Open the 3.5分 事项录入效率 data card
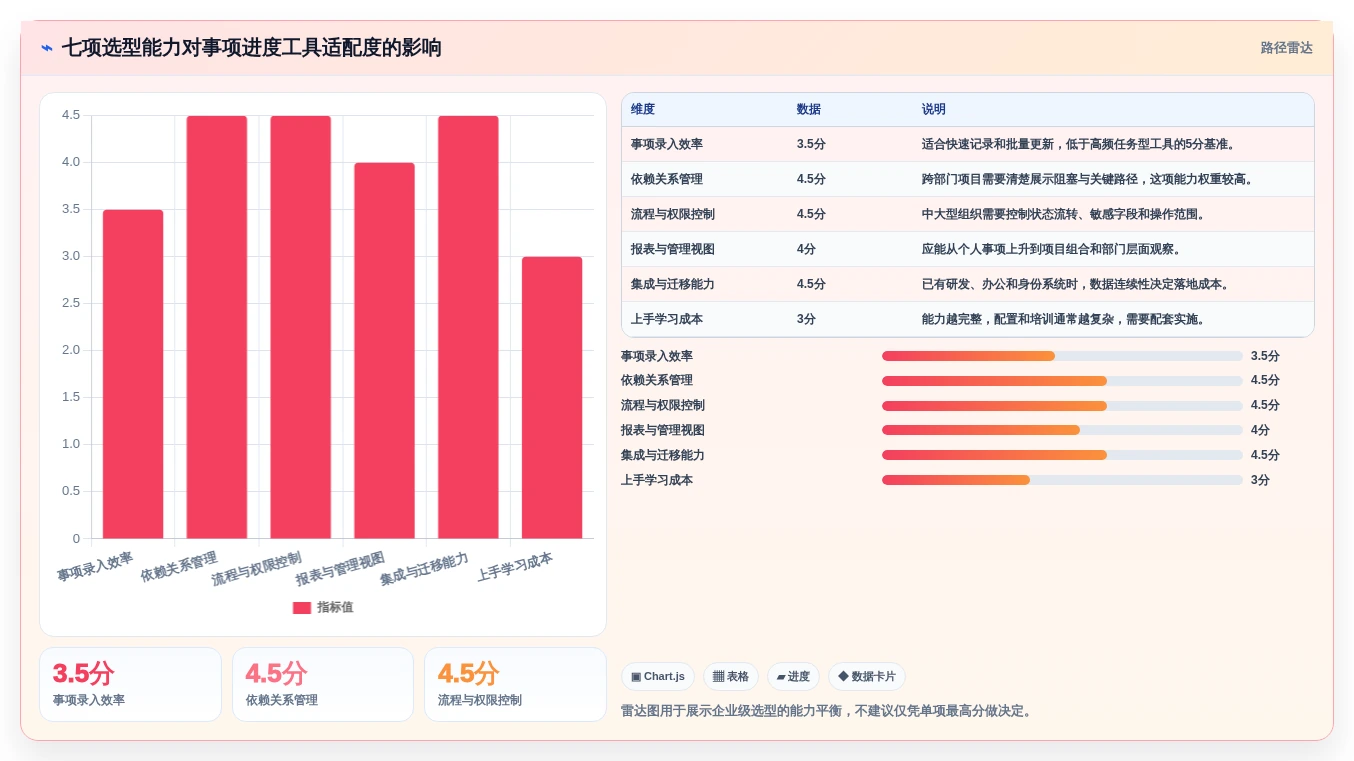Image resolution: width=1354 pixels, height=761 pixels. [x=130, y=685]
